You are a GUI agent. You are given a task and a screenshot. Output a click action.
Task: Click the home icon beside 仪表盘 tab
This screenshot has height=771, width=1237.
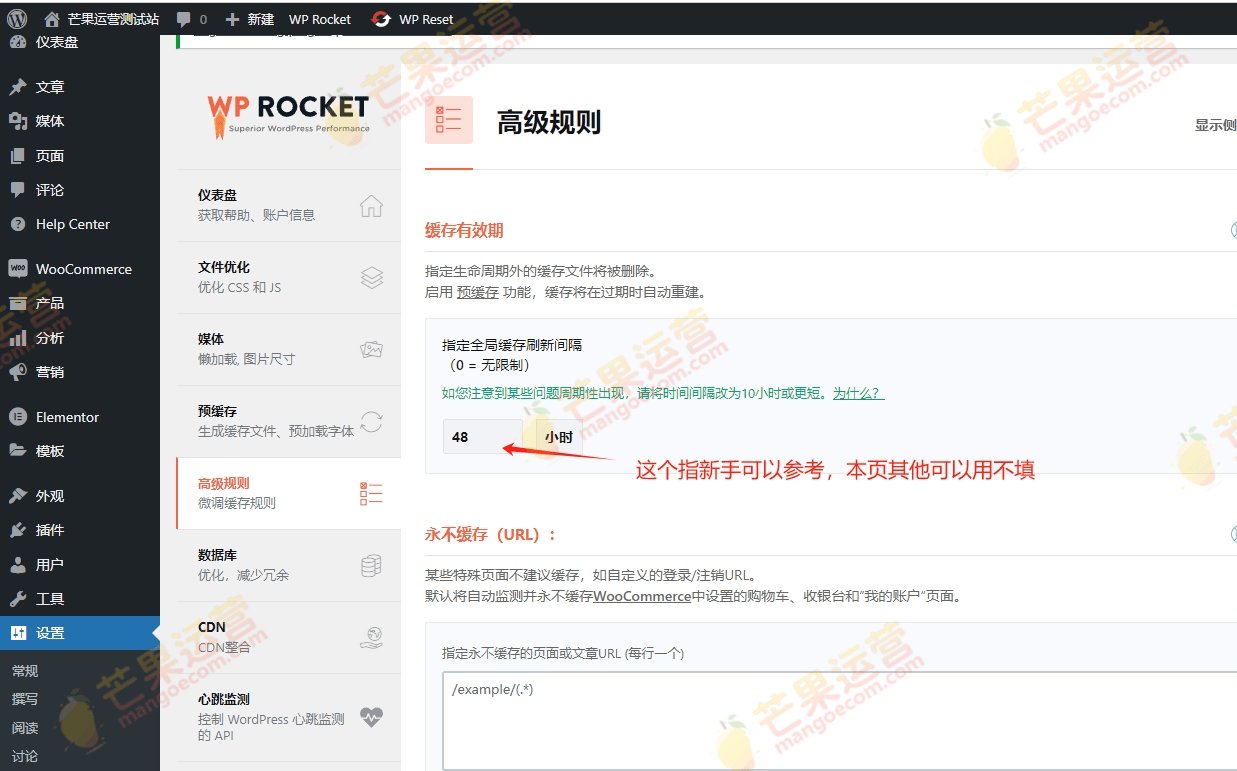tap(371, 206)
